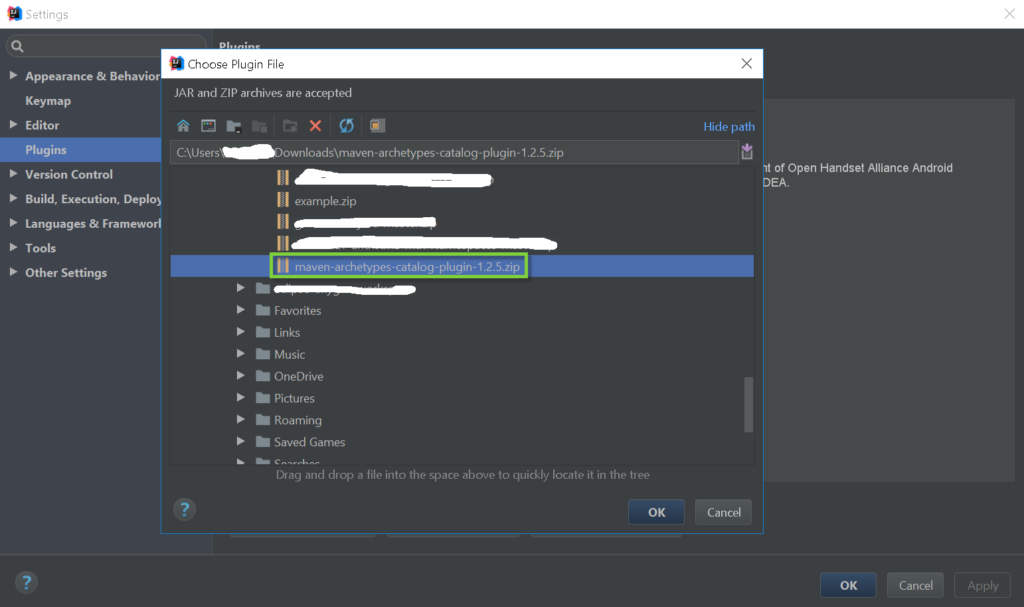Click the file path input field
Screen dimensions: 1024x607
[x=455, y=152]
